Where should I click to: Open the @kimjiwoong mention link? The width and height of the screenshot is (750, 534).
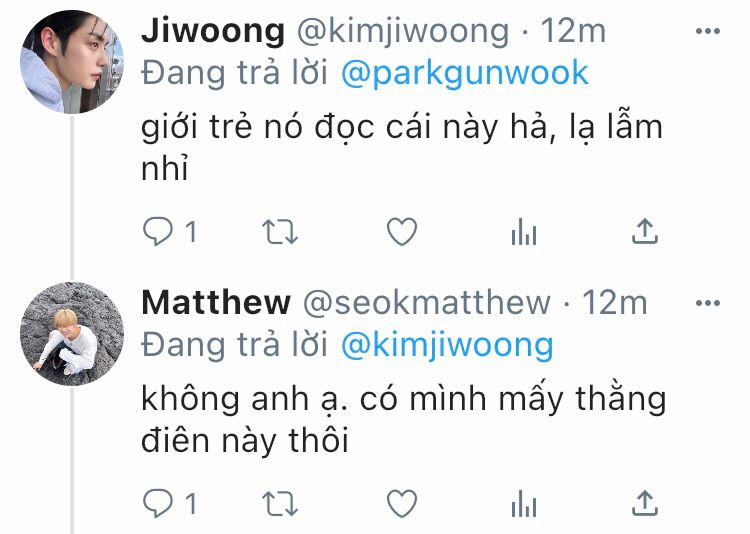447,345
